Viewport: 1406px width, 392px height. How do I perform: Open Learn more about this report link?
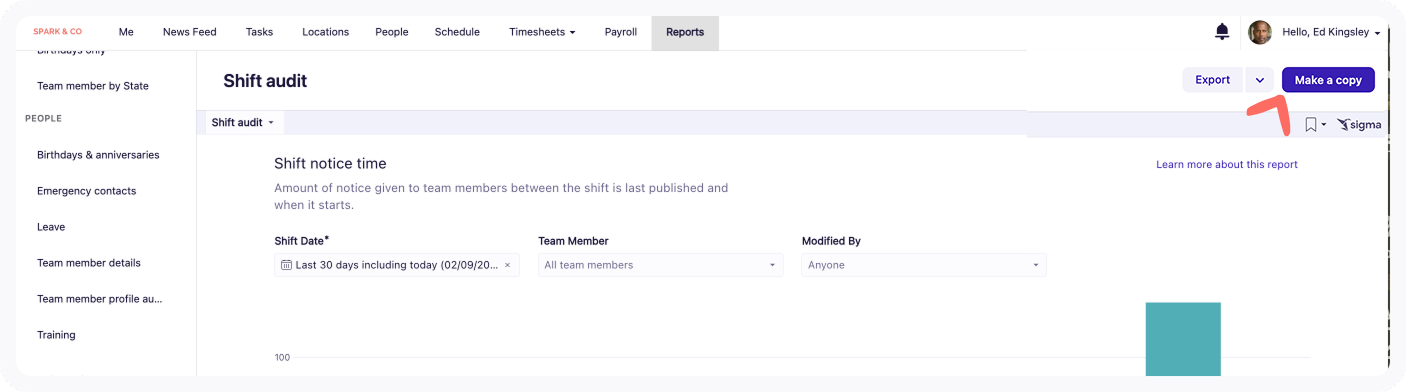coord(1227,164)
